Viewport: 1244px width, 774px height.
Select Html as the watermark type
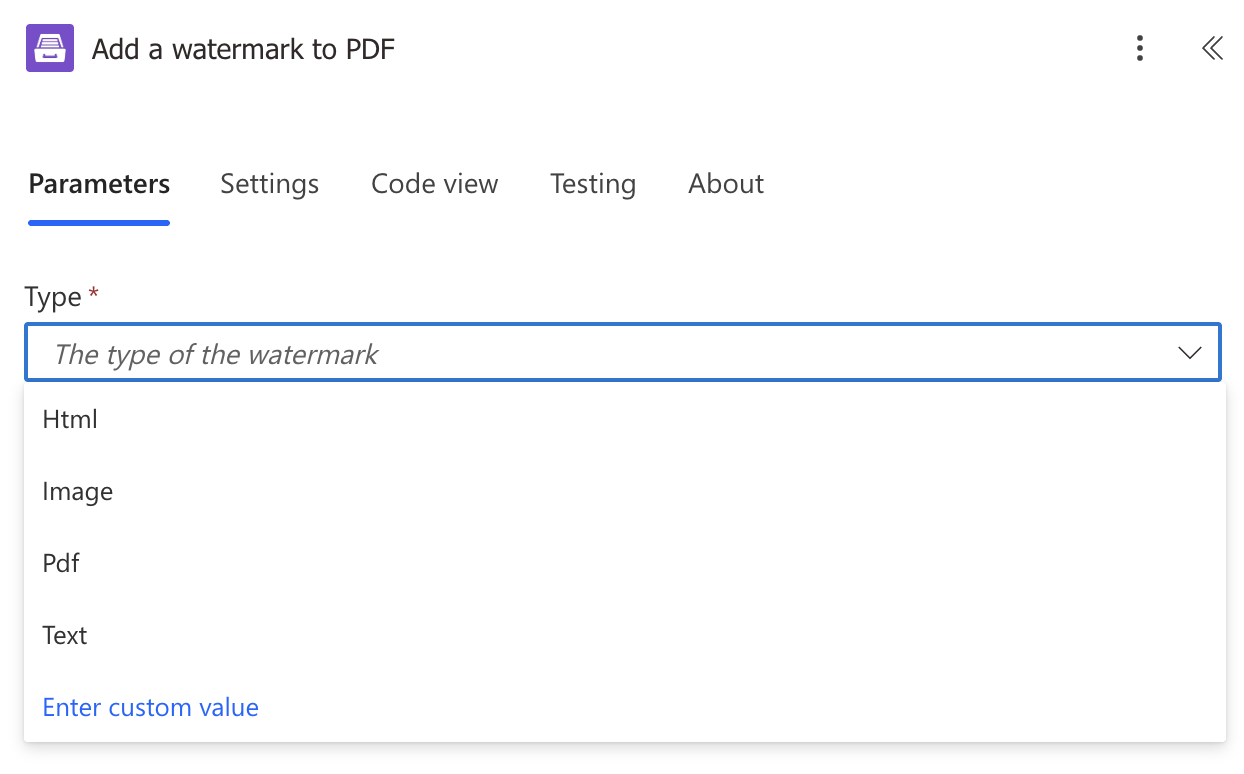70,420
